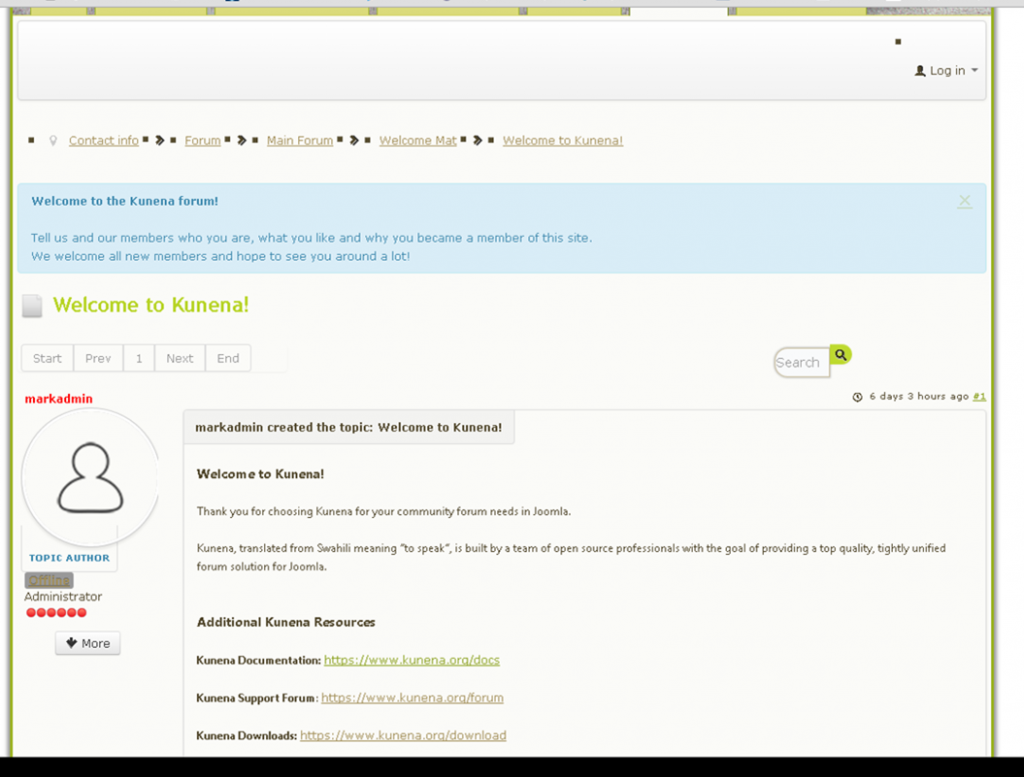Jump to End pagination button
Screen dimensions: 1024x777
[x=228, y=358]
